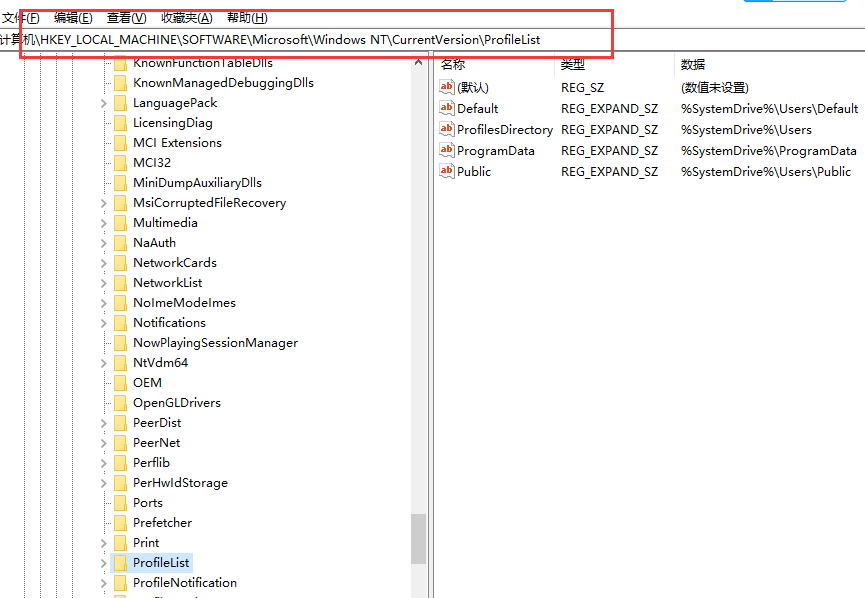Select the NetworkCards key folder icon

coord(118,262)
